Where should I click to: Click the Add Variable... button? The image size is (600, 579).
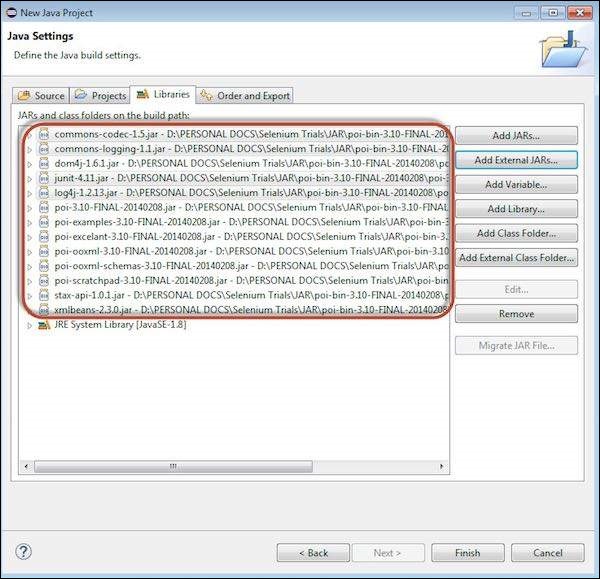(x=516, y=184)
